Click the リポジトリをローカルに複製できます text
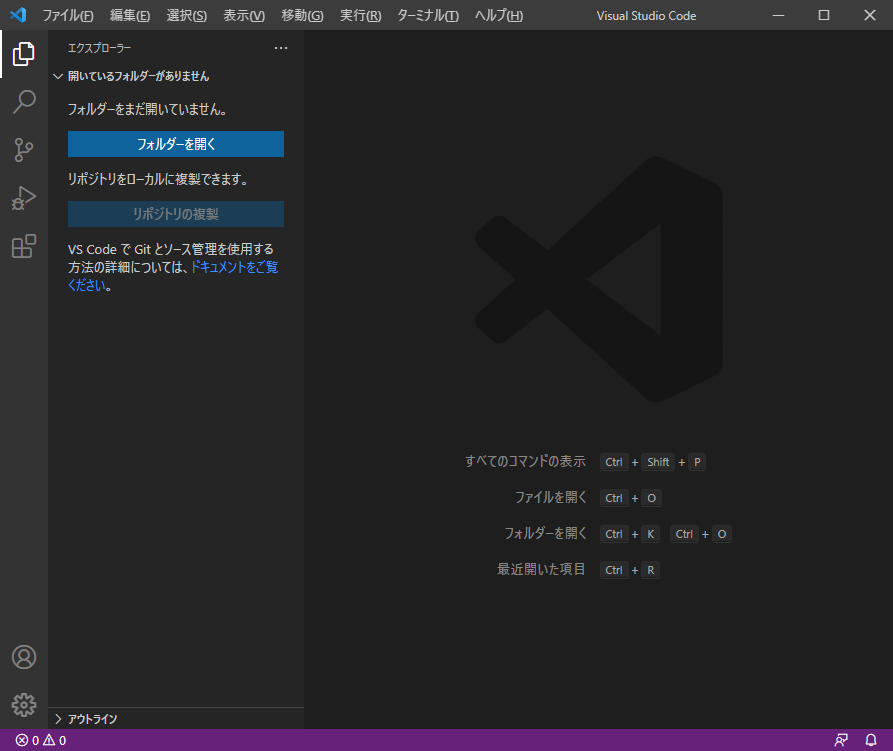 point(158,179)
